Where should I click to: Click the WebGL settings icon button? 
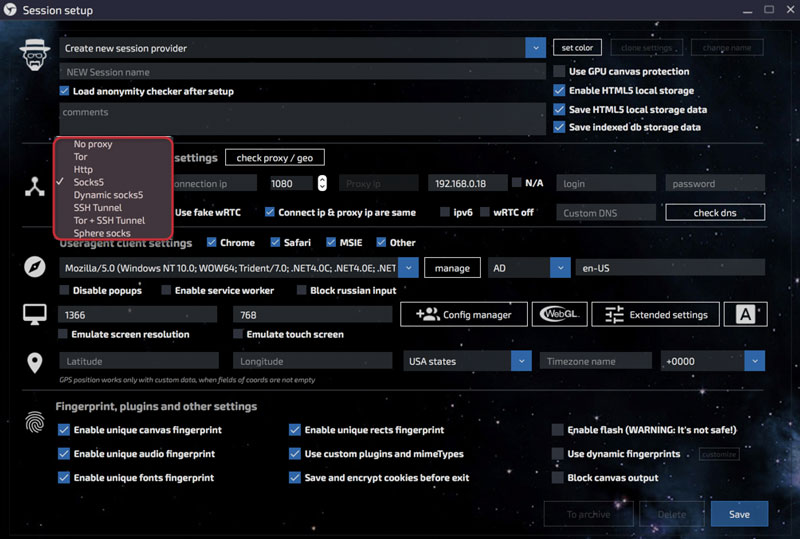pos(559,314)
